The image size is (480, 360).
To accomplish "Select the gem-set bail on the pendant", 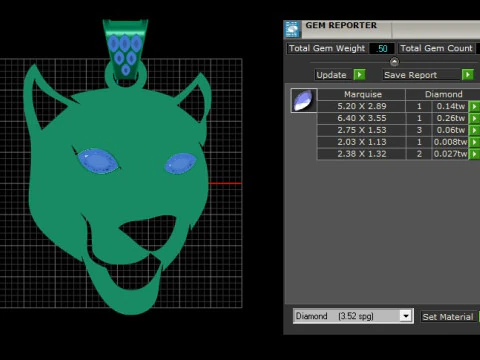I will click(x=125, y=49).
